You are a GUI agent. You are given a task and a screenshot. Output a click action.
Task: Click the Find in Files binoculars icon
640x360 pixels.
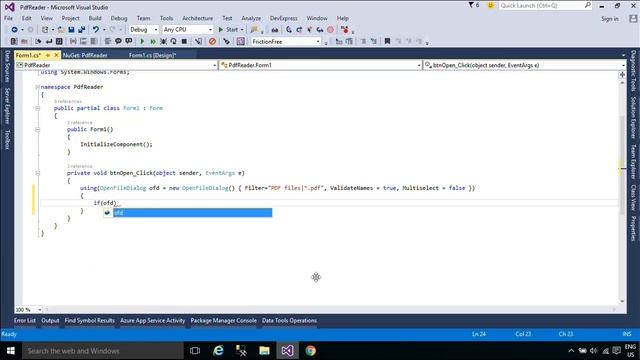[275, 30]
